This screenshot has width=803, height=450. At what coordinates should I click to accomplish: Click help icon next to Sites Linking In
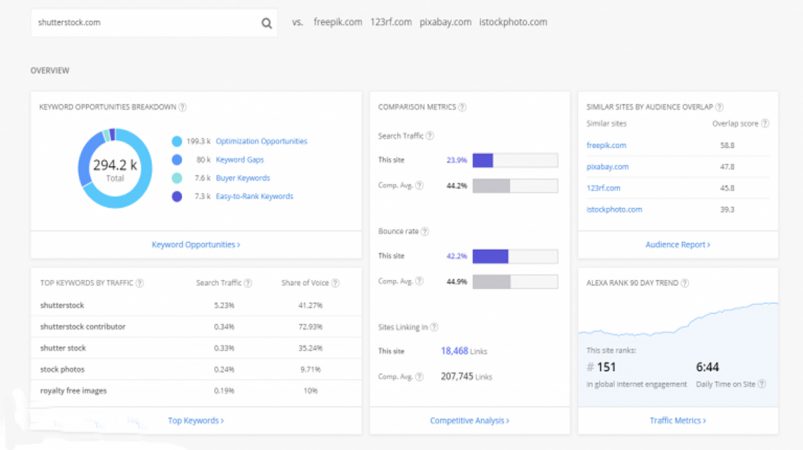click(434, 327)
